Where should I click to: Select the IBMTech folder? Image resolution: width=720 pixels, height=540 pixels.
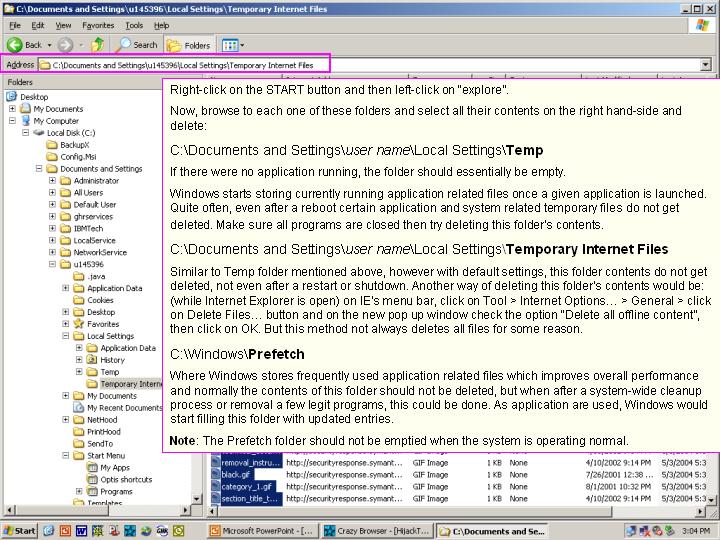[x=88, y=228]
